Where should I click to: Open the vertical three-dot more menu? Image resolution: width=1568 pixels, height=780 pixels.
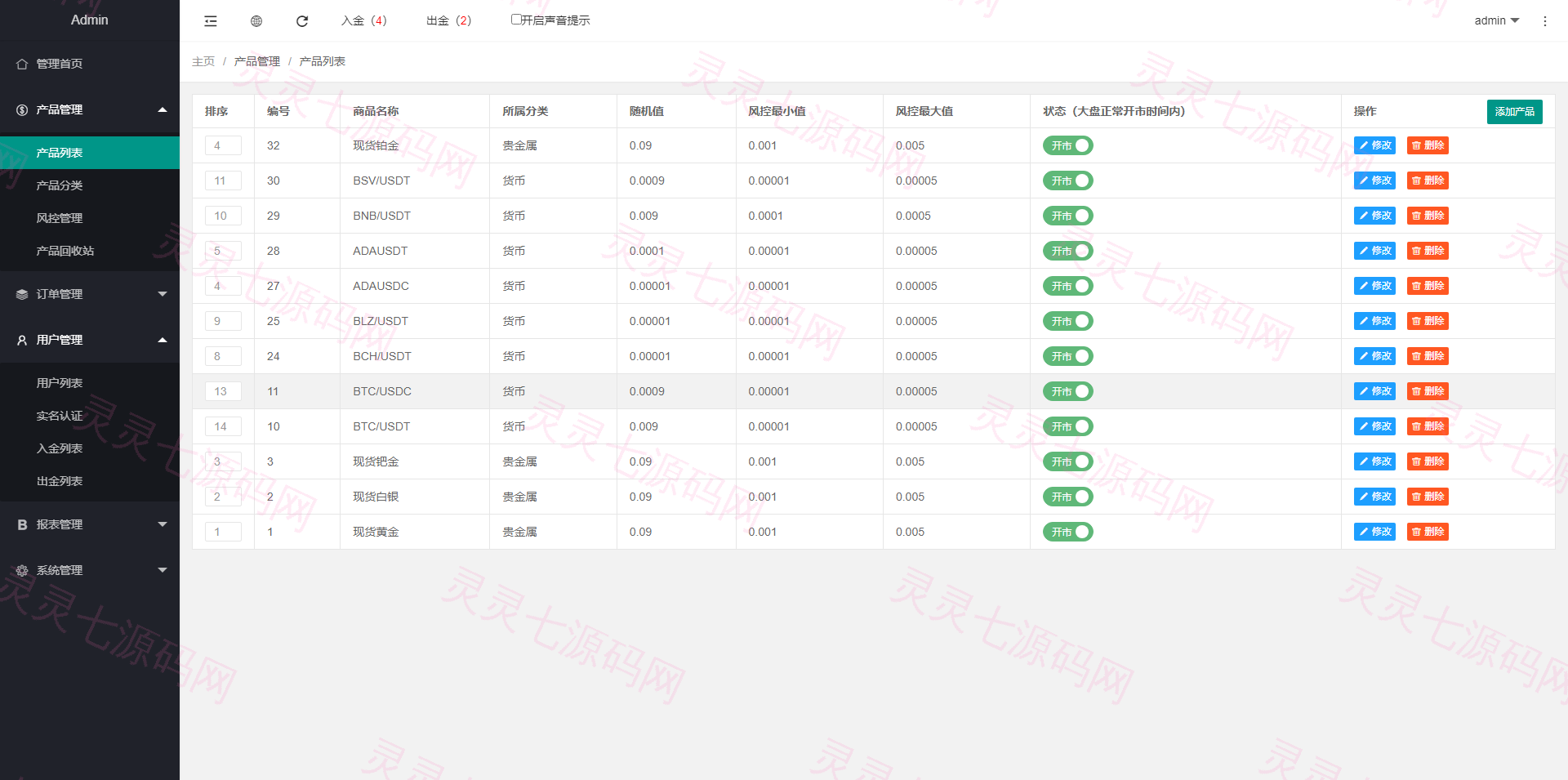[1544, 21]
